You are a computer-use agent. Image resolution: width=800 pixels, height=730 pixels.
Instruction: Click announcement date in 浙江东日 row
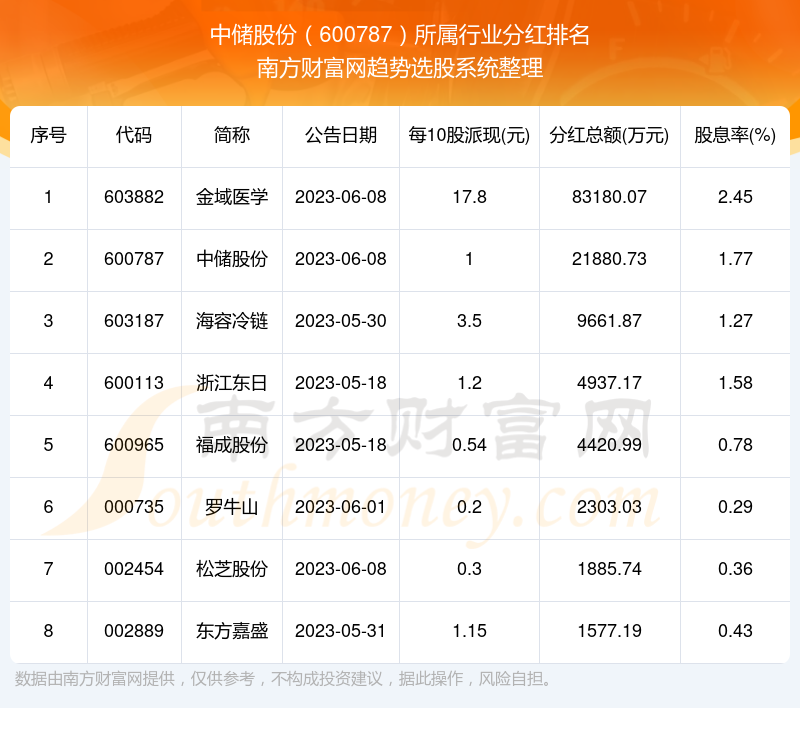pos(341,383)
